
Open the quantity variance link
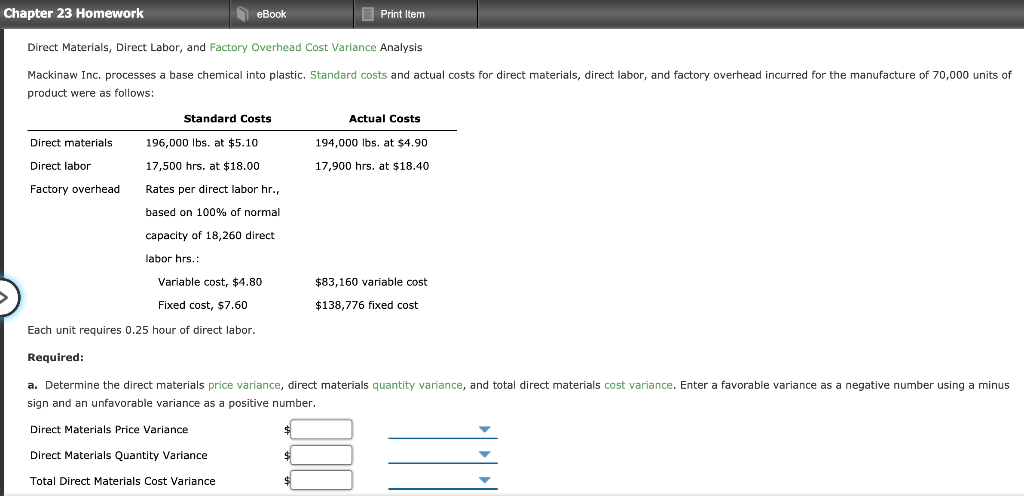click(418, 385)
